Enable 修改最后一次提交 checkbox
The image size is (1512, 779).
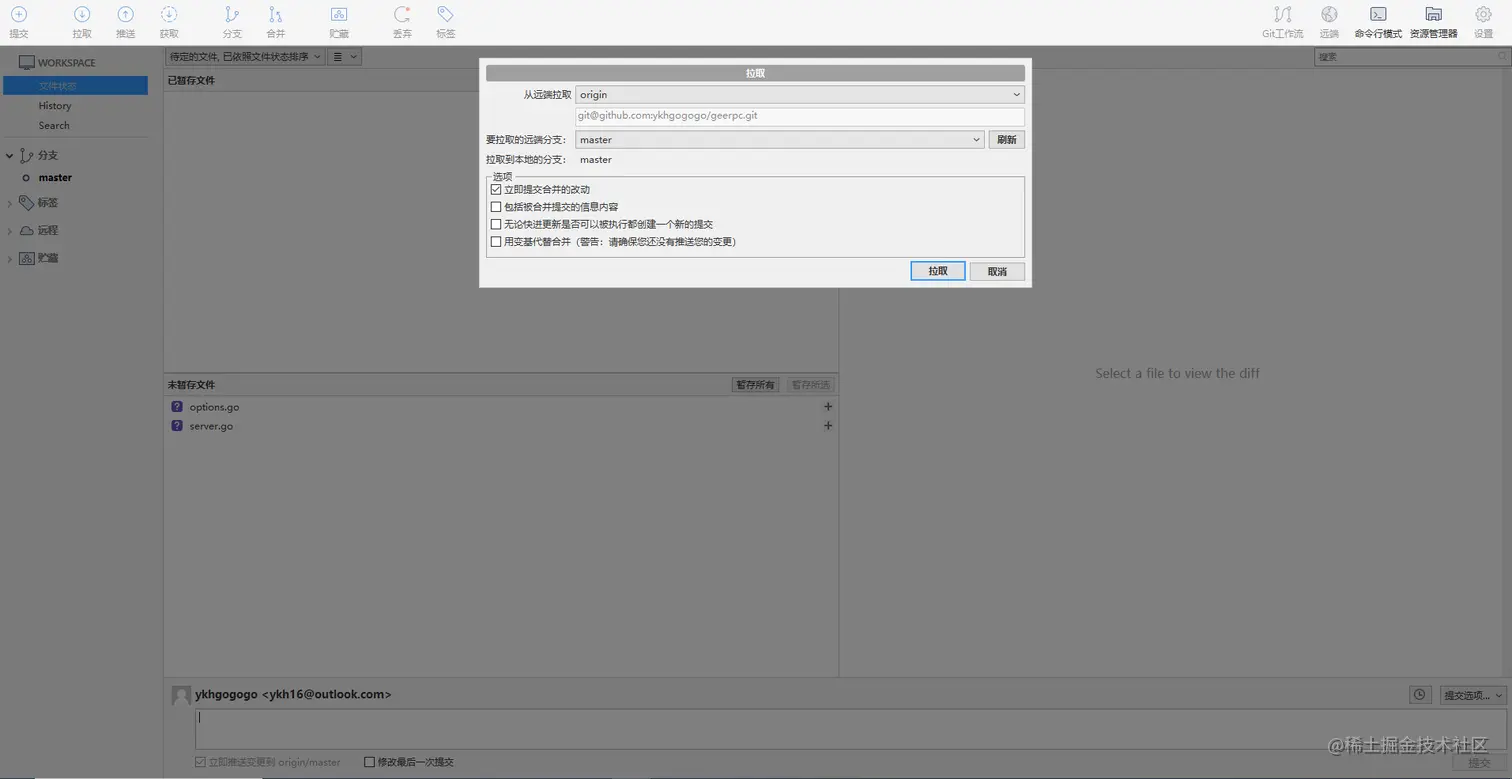click(x=370, y=762)
